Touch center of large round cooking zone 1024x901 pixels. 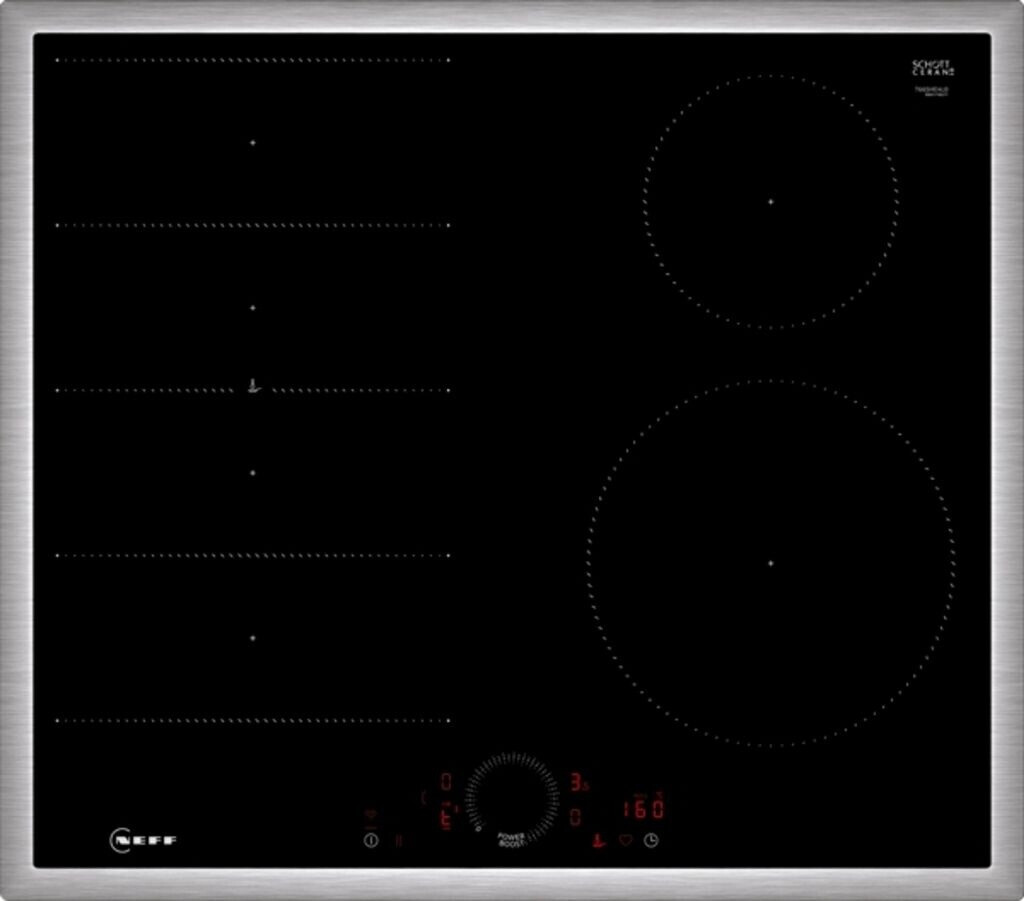coord(770,563)
